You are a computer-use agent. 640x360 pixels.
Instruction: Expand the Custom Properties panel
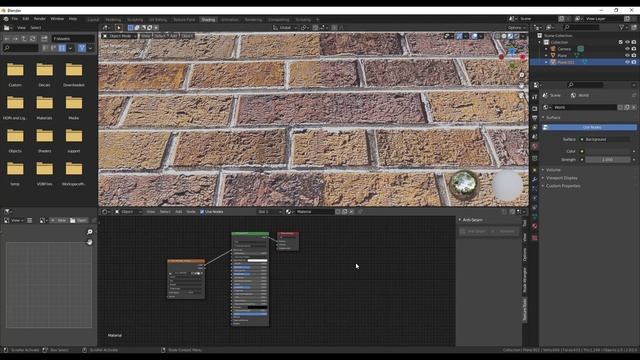[x=563, y=186]
